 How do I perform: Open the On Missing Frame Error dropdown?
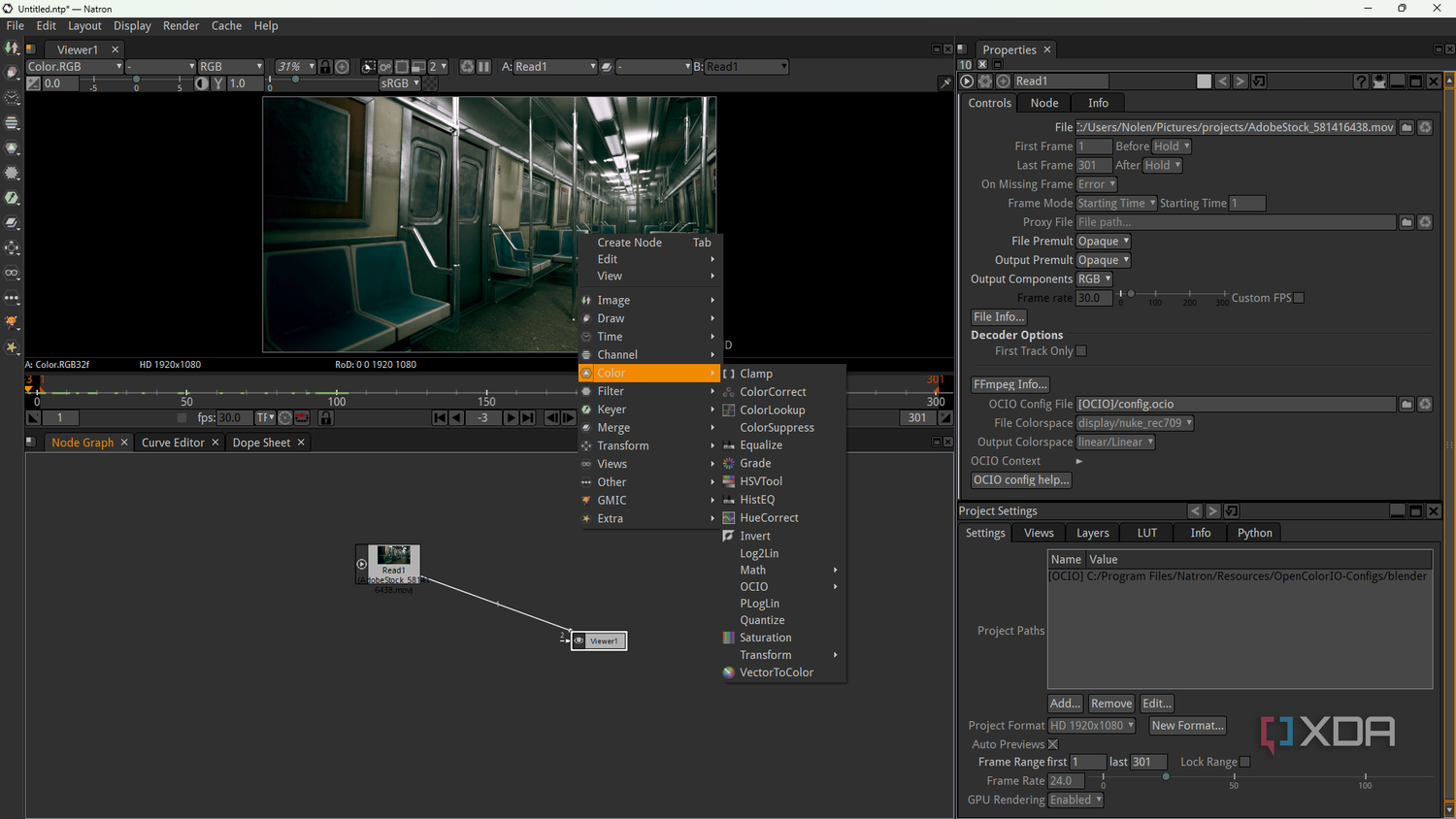coord(1096,184)
